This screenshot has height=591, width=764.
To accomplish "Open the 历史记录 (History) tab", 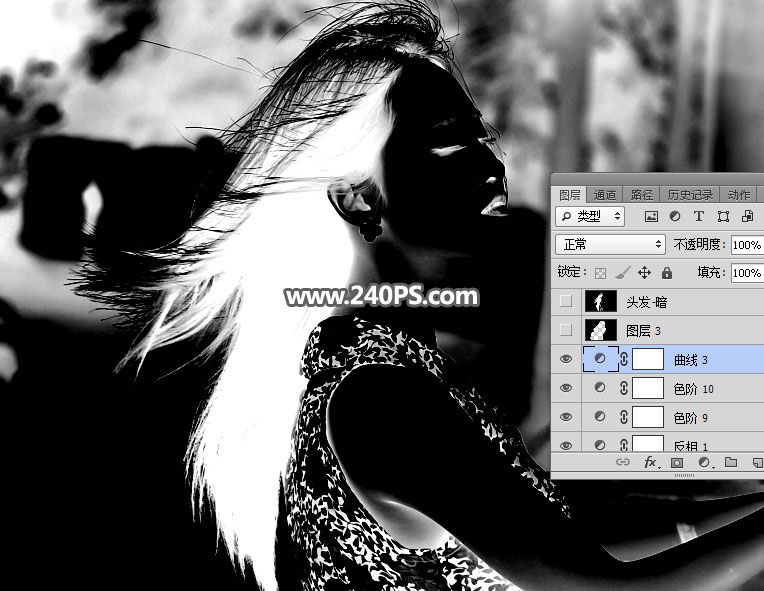I will click(x=690, y=195).
